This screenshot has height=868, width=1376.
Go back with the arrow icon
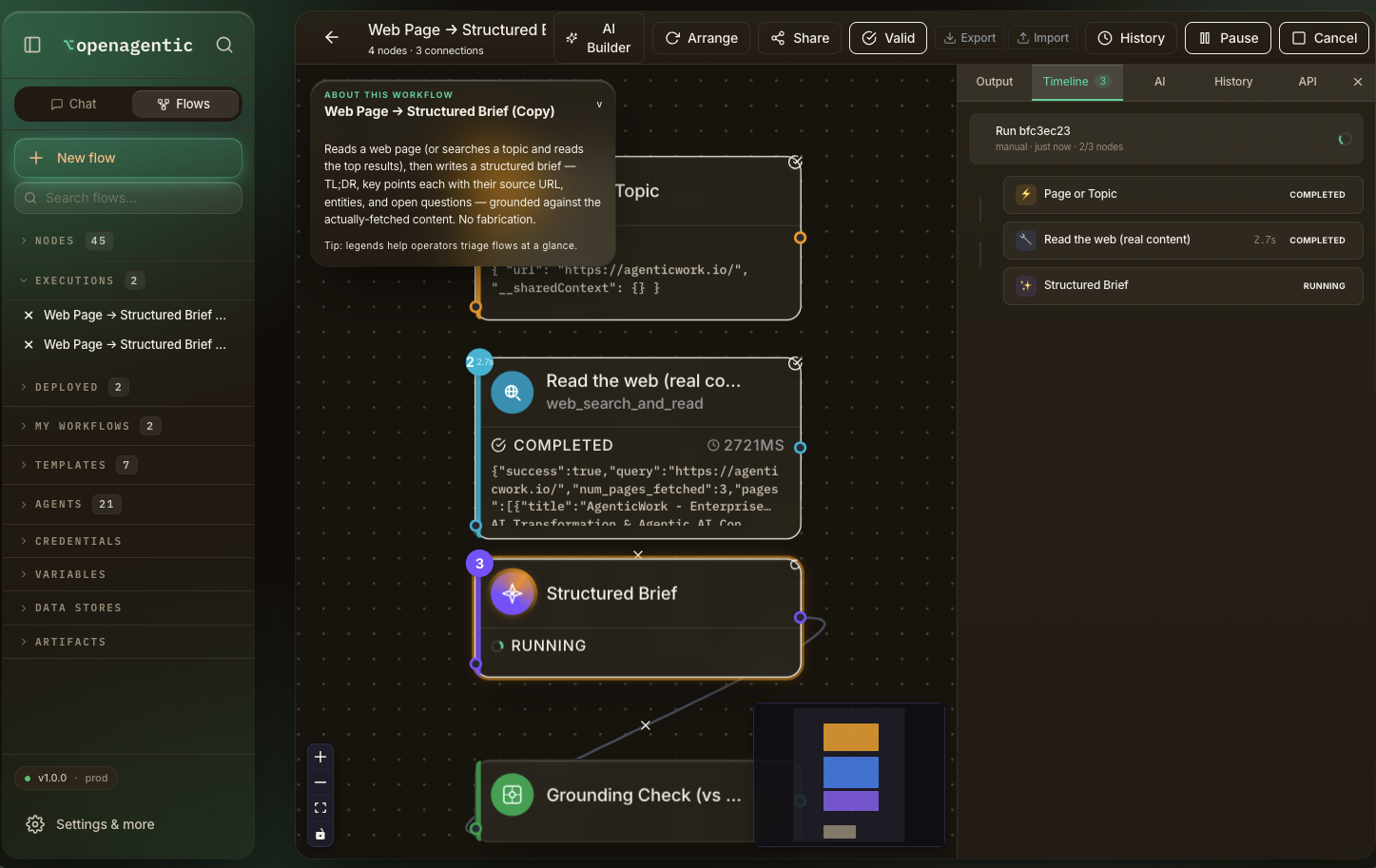(x=332, y=37)
